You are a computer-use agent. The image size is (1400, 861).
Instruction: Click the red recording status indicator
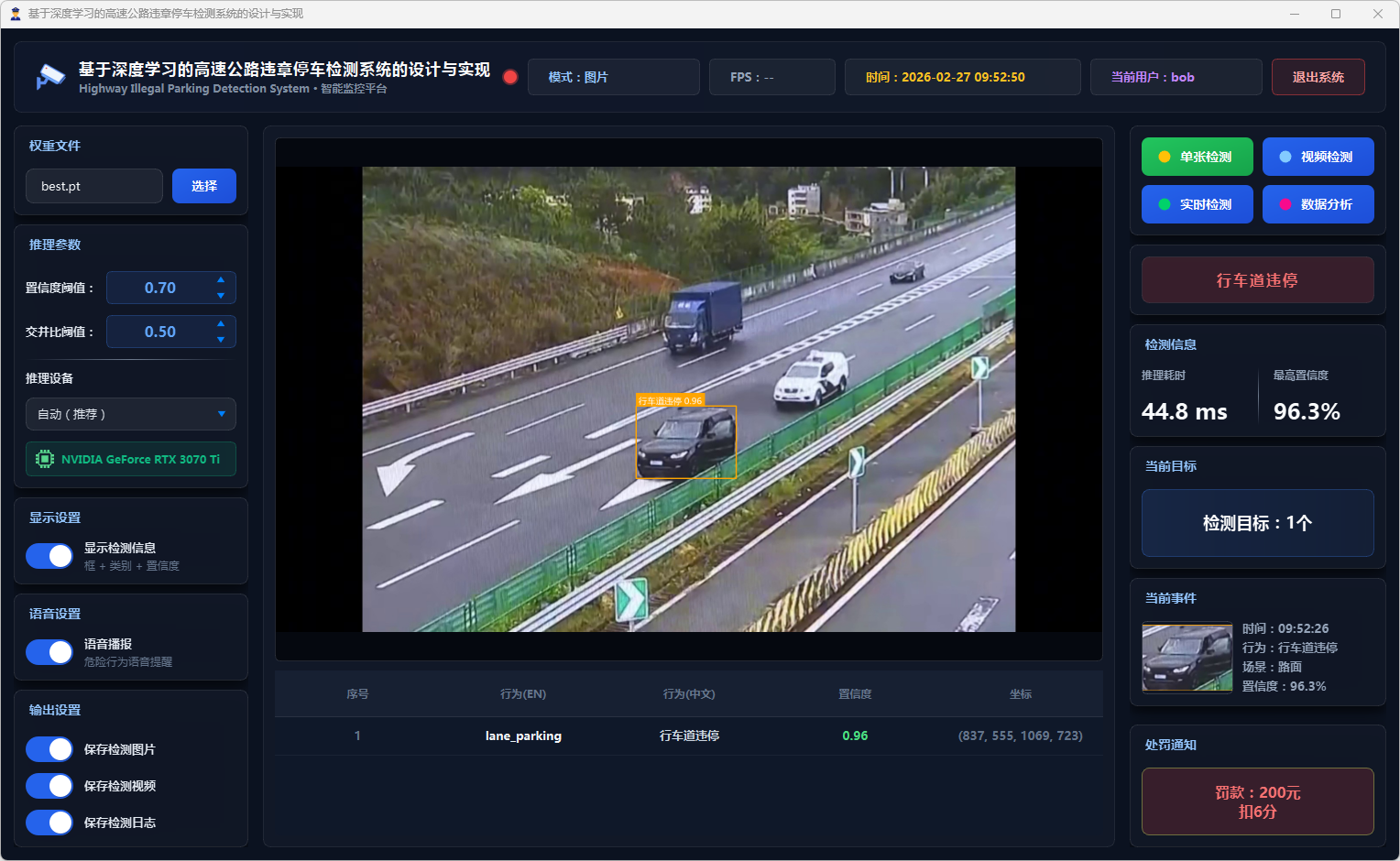(510, 77)
